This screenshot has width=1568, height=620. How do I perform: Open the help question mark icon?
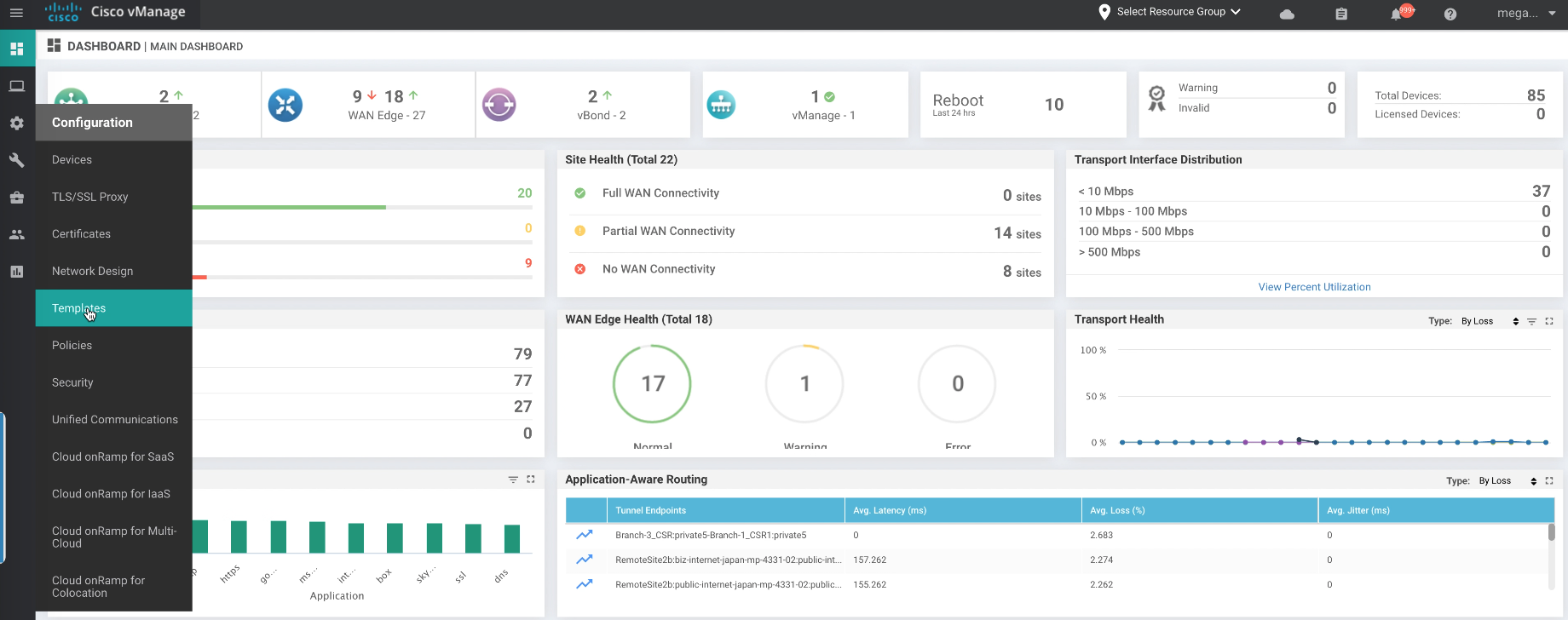point(1450,14)
